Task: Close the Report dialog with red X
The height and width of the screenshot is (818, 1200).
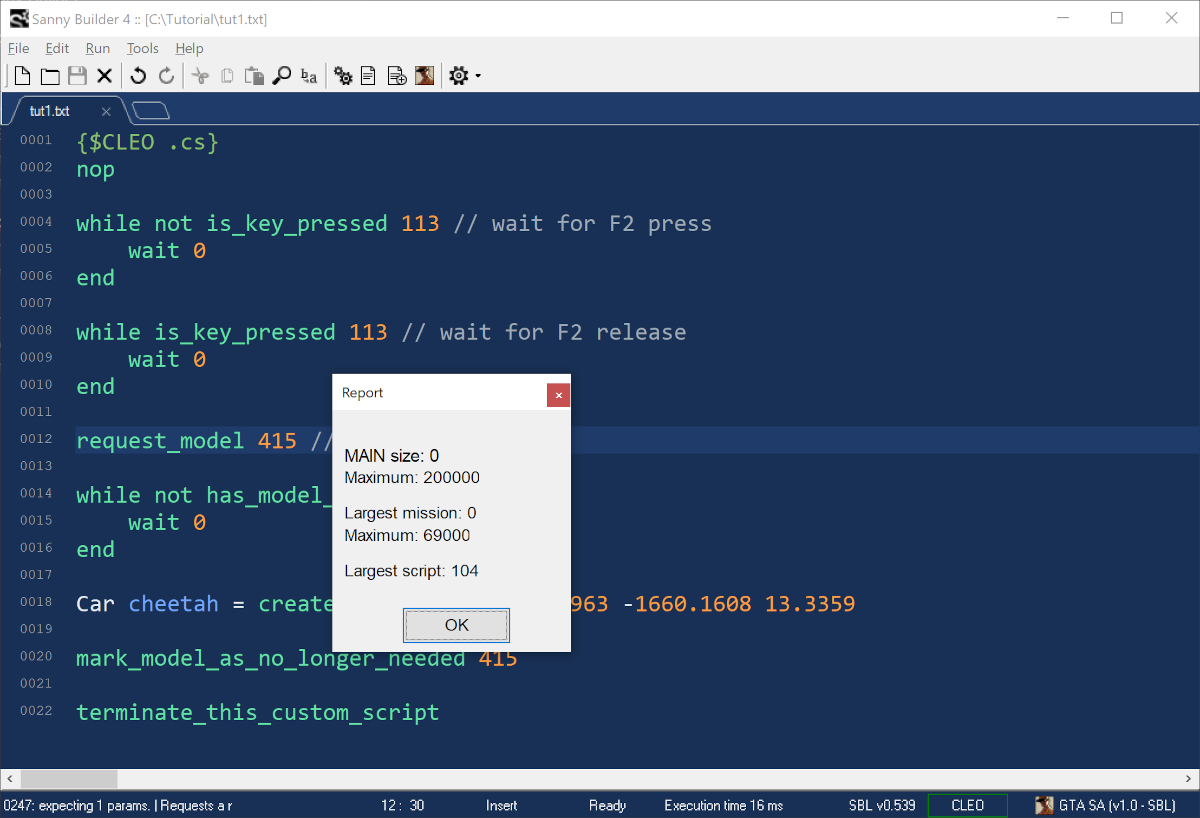Action: tap(558, 395)
